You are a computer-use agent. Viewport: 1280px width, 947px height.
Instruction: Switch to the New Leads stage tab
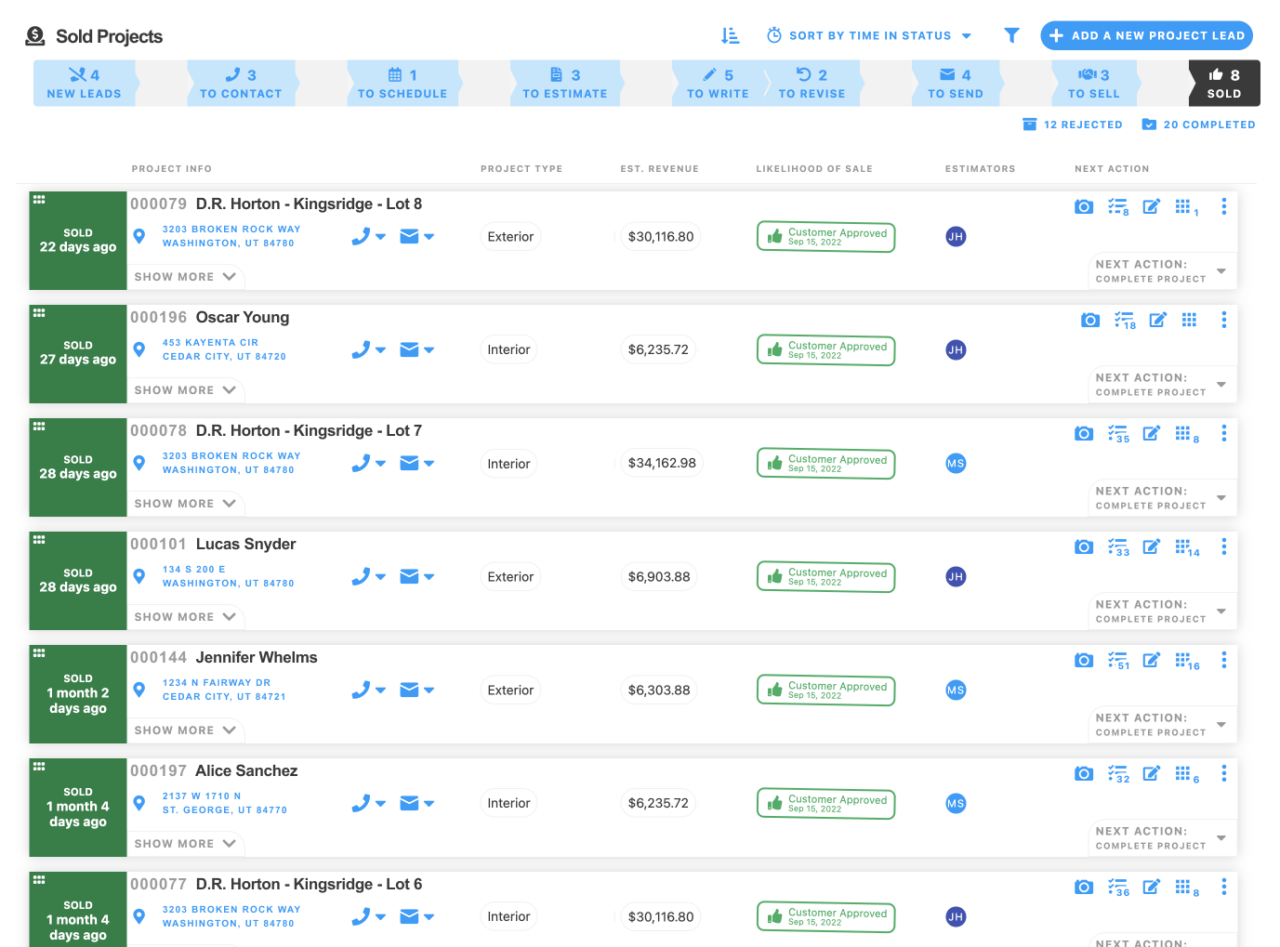point(84,84)
